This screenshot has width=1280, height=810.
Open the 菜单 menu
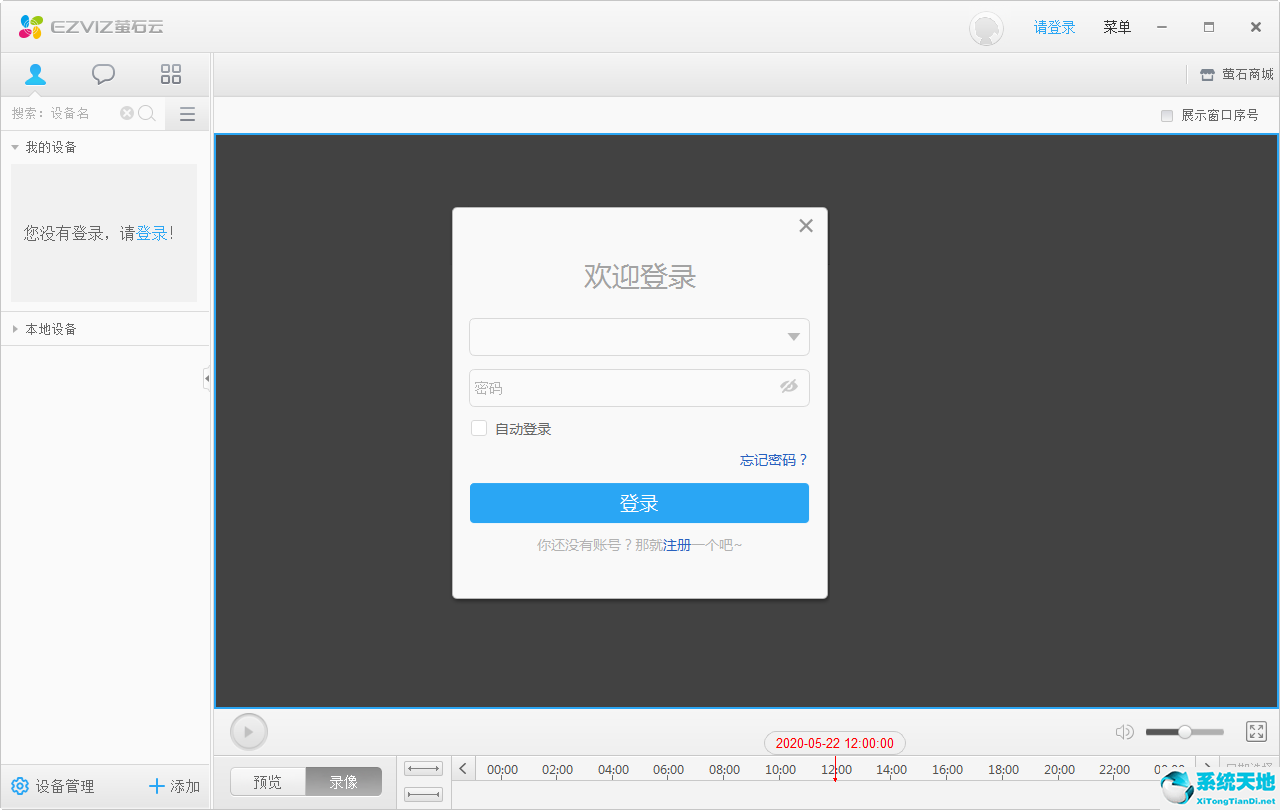(x=1116, y=28)
